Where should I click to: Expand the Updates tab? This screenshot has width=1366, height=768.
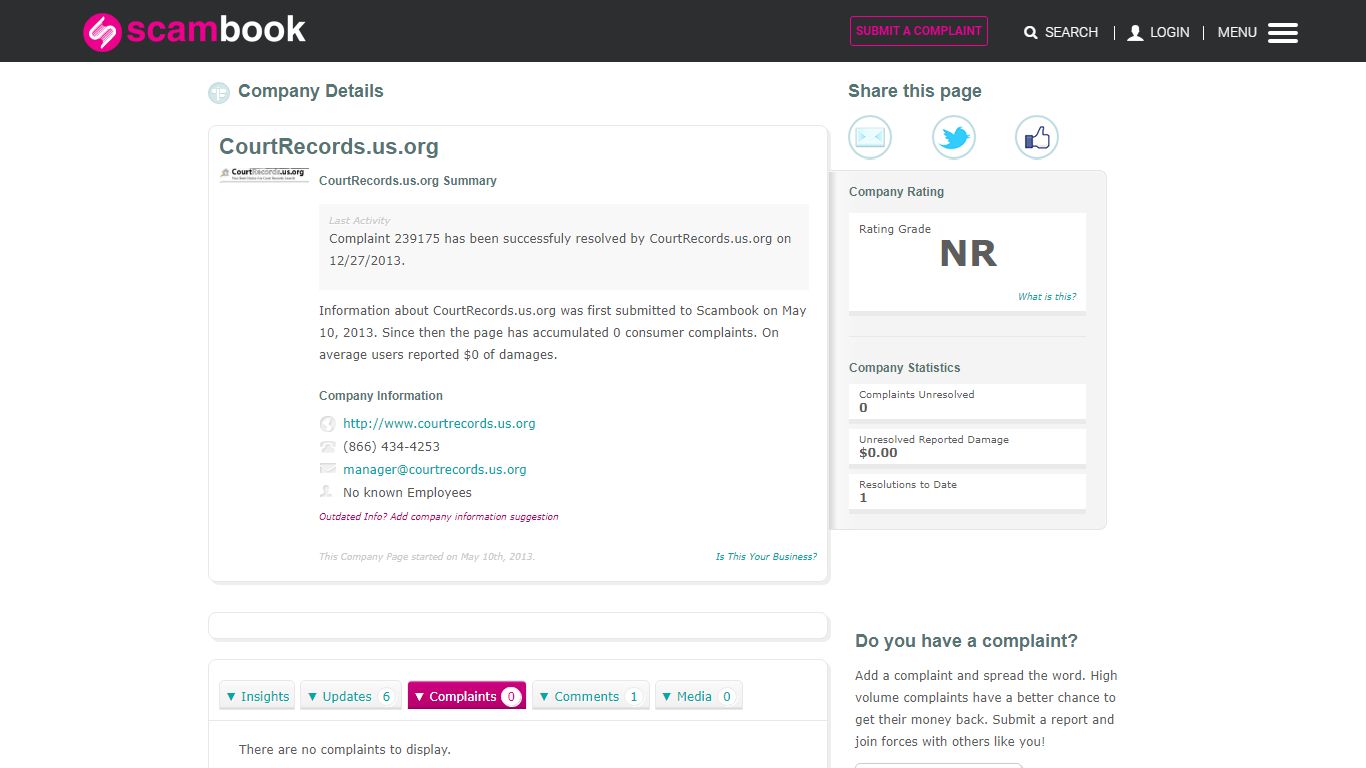[351, 696]
